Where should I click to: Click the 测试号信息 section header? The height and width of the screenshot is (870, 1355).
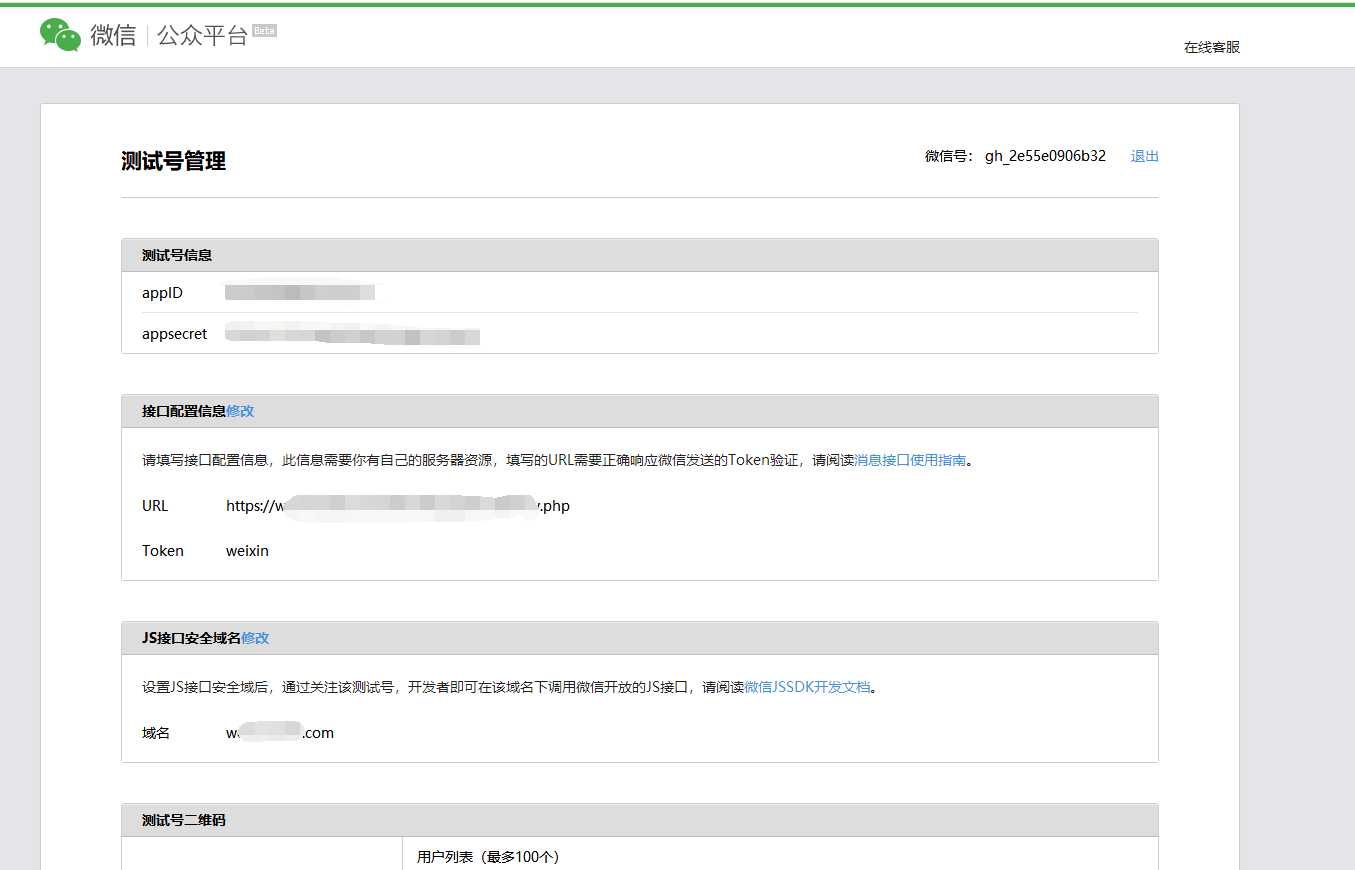[x=640, y=255]
